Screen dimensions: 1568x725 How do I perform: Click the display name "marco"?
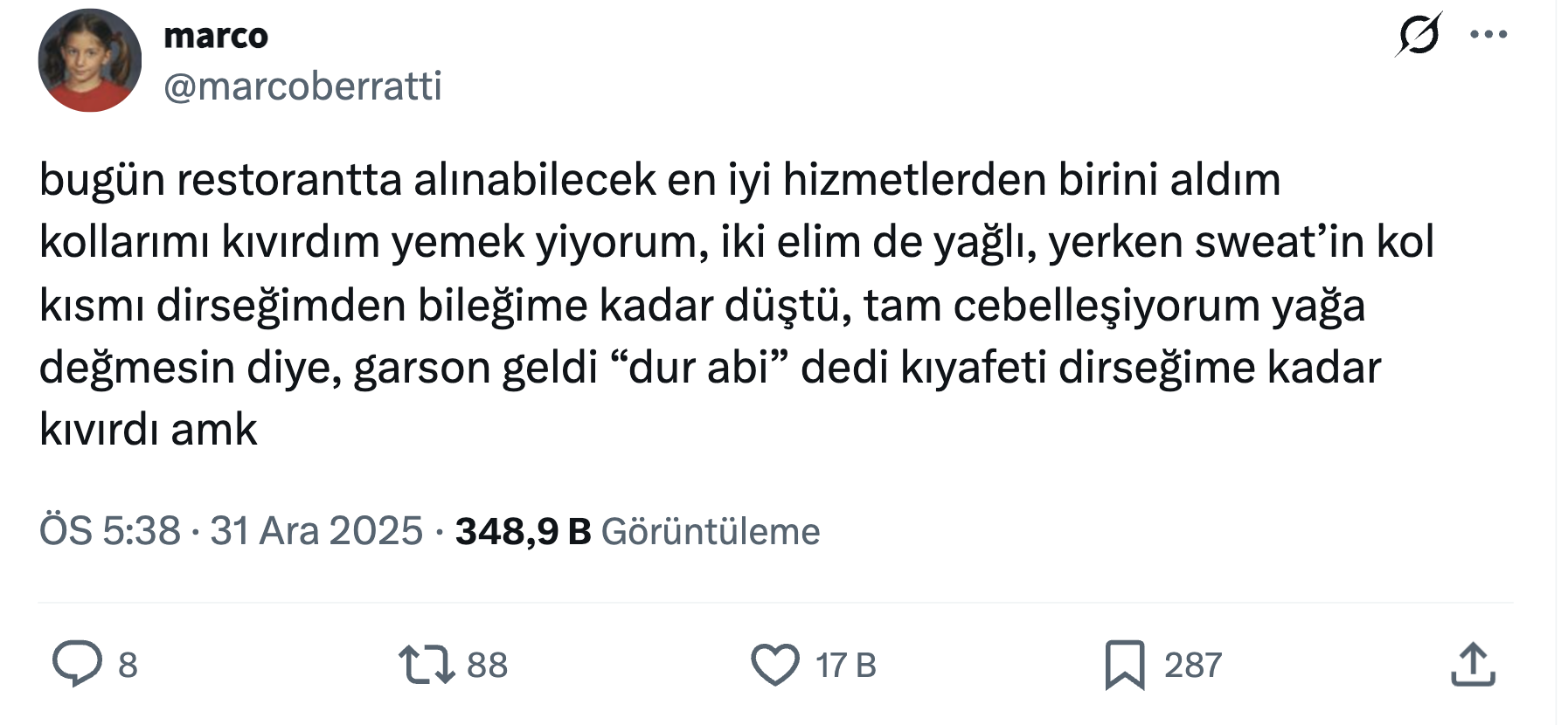pos(216,36)
